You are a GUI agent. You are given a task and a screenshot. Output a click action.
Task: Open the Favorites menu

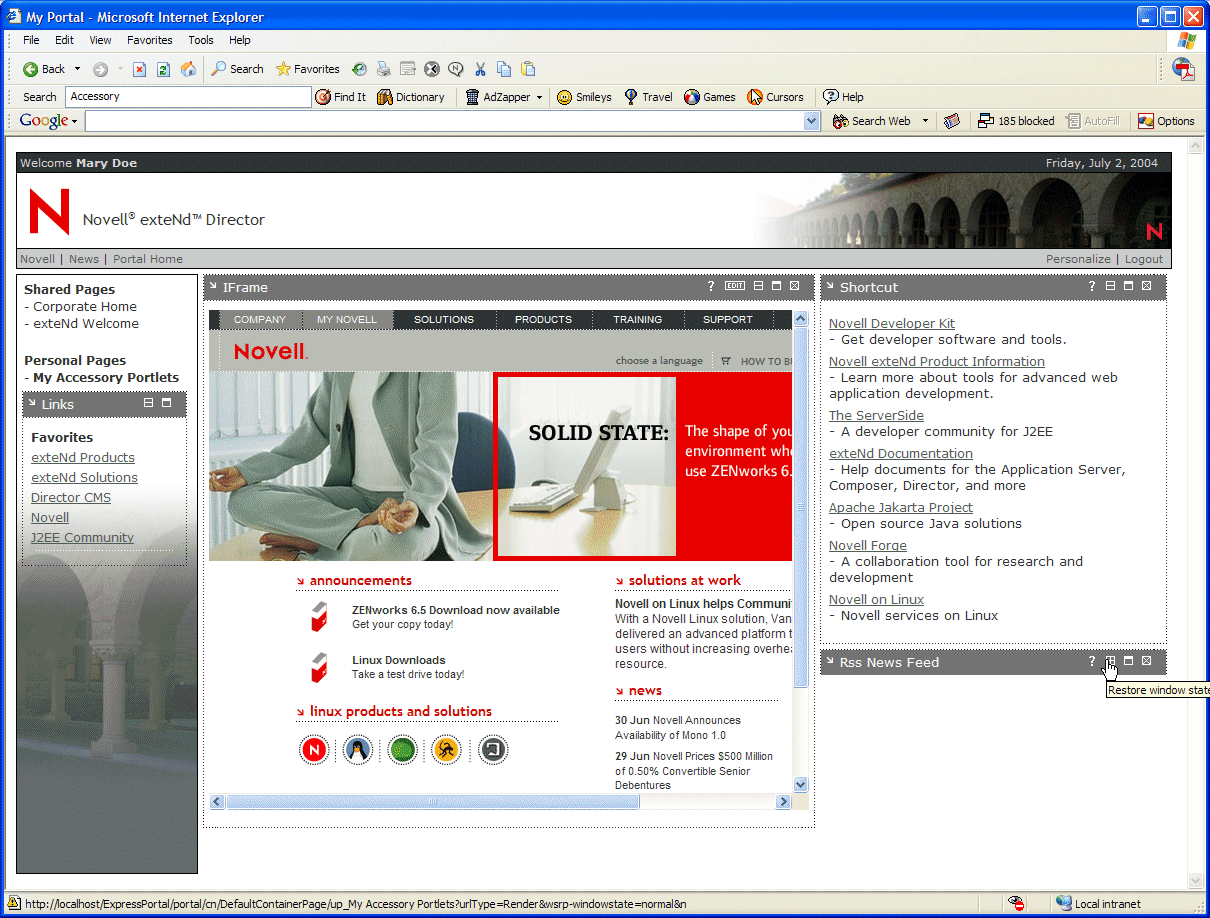click(149, 40)
